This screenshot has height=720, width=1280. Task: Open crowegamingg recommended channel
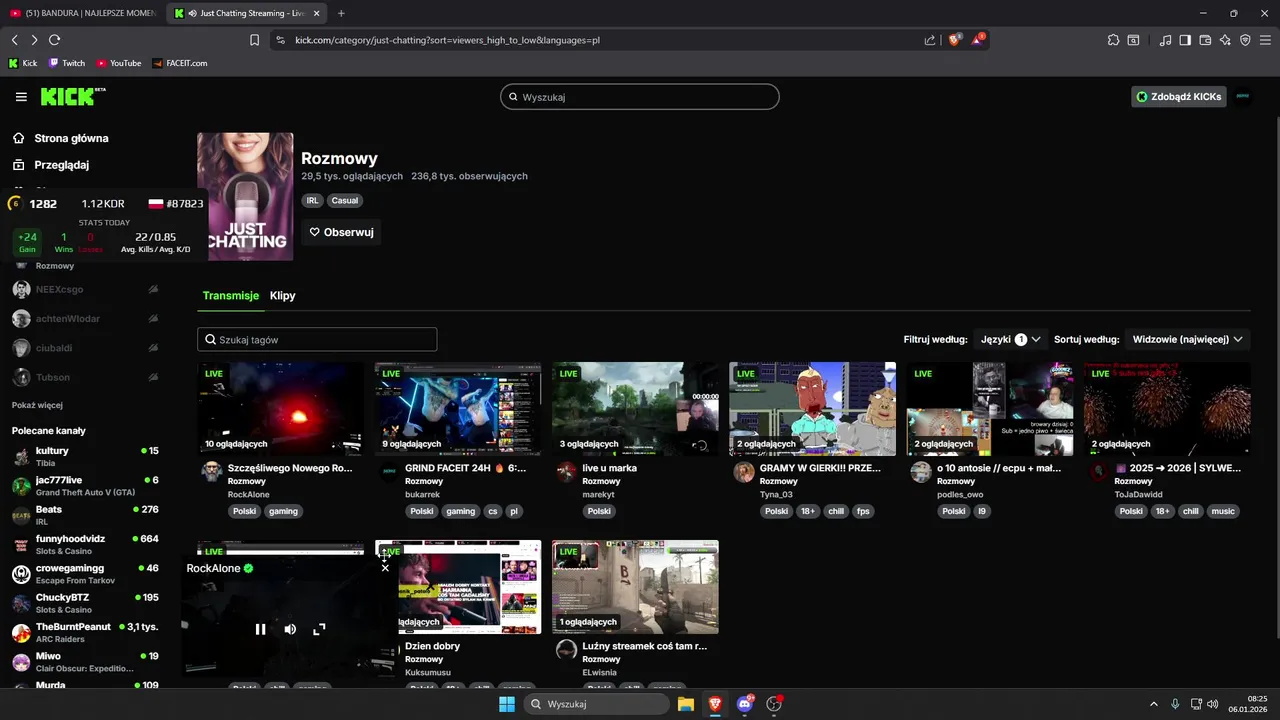click(85, 574)
